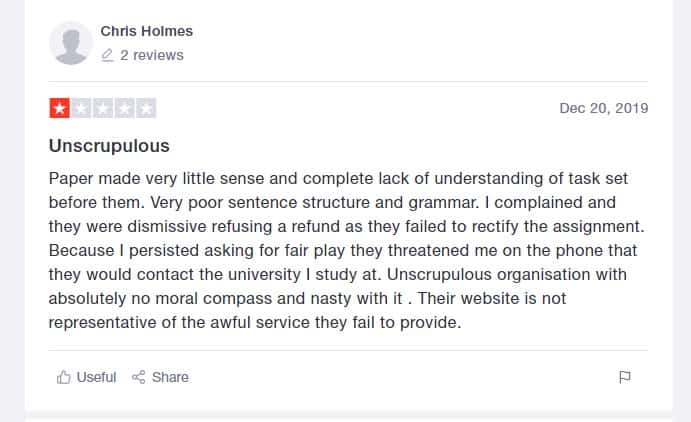691x422 pixels.
Task: Click the word 'university' in the review
Action: pyautogui.click(x=264, y=274)
